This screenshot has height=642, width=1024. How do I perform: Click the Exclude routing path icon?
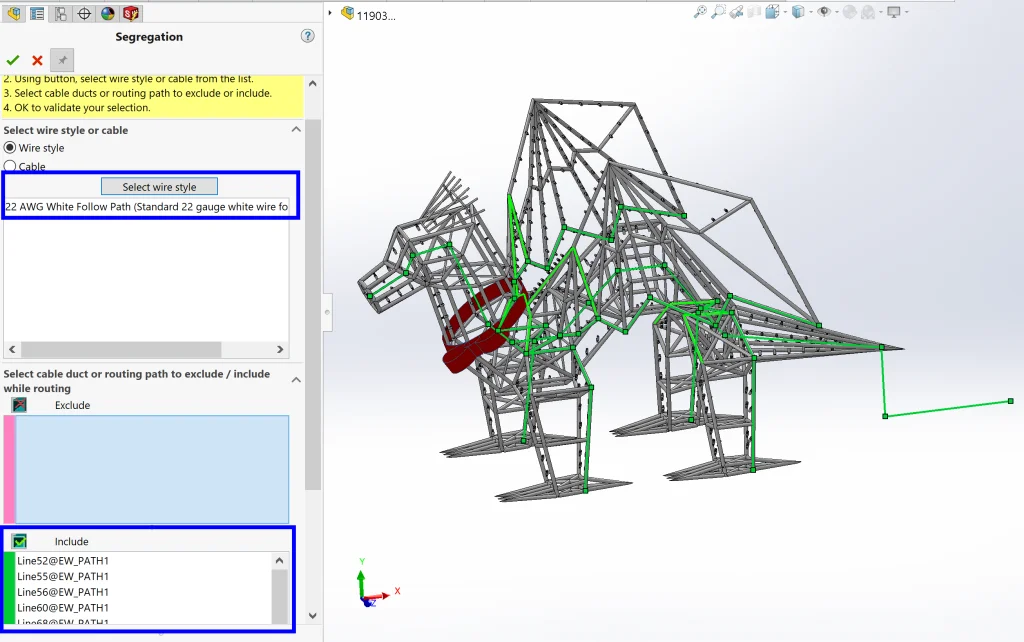(19, 405)
